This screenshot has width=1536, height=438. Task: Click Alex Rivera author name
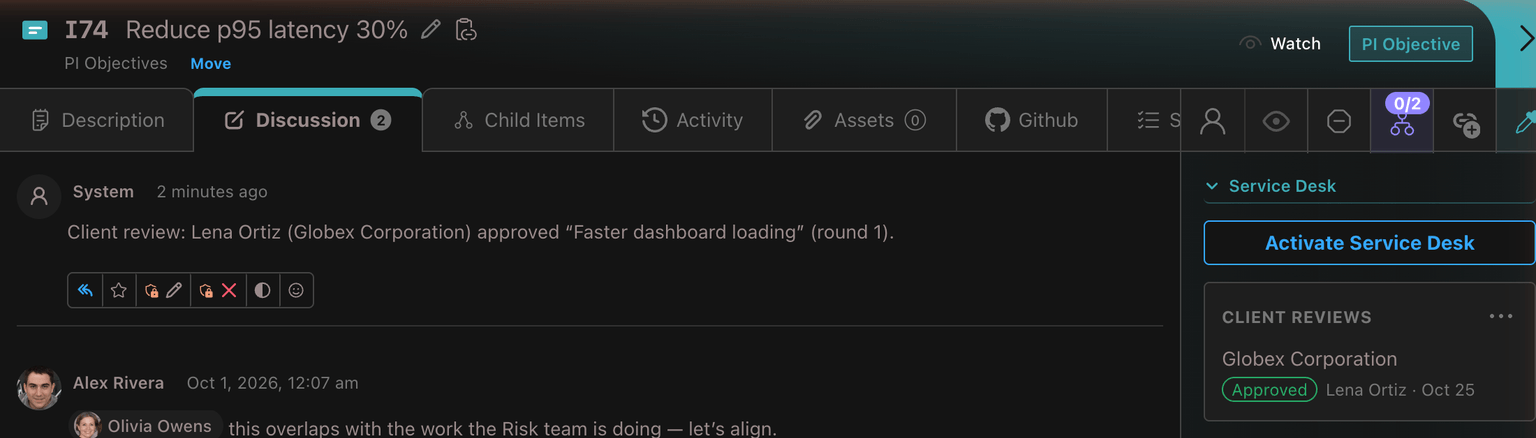click(x=118, y=383)
